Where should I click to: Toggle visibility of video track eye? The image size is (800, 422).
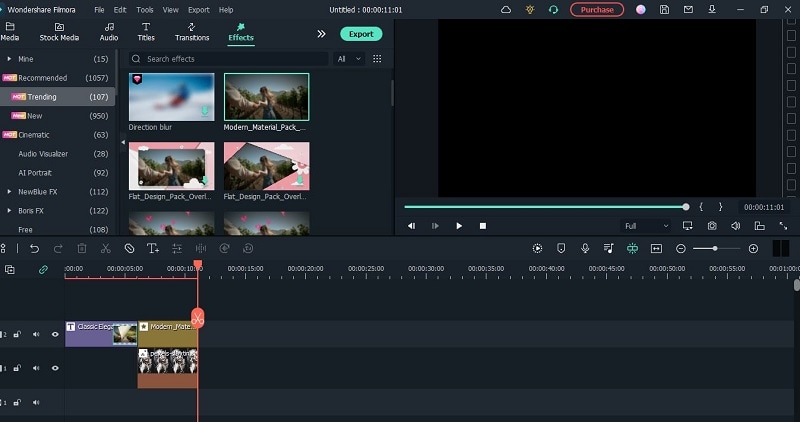[55, 368]
